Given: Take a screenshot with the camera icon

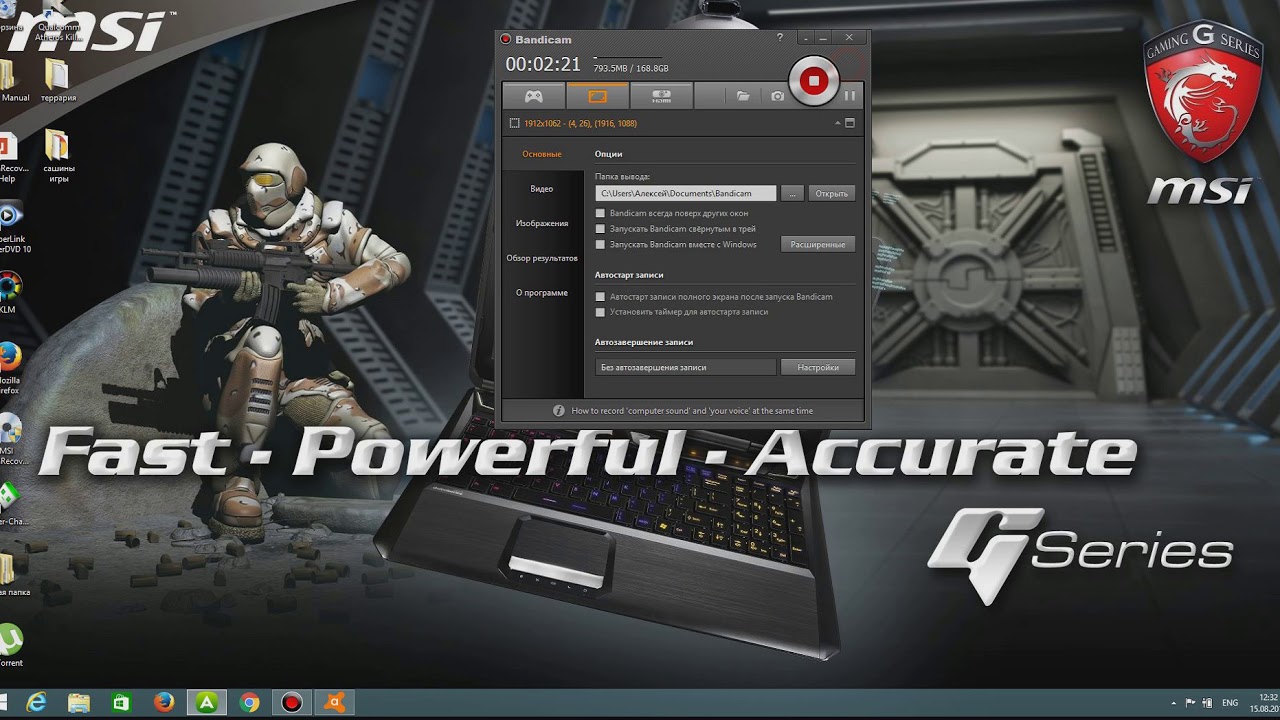Looking at the screenshot, I should click(778, 96).
